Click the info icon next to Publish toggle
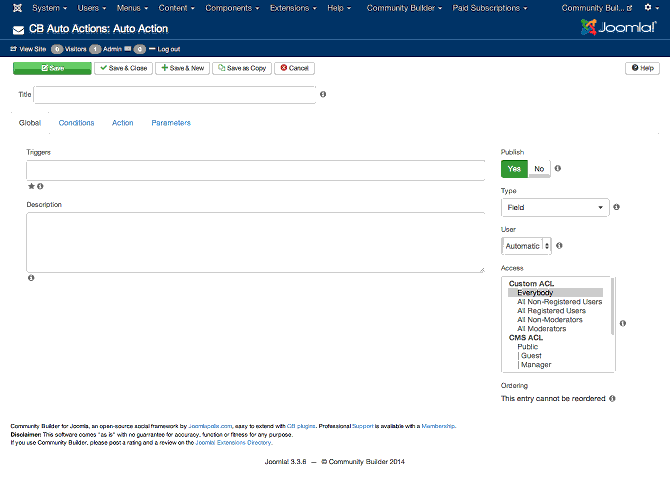 pos(558,168)
